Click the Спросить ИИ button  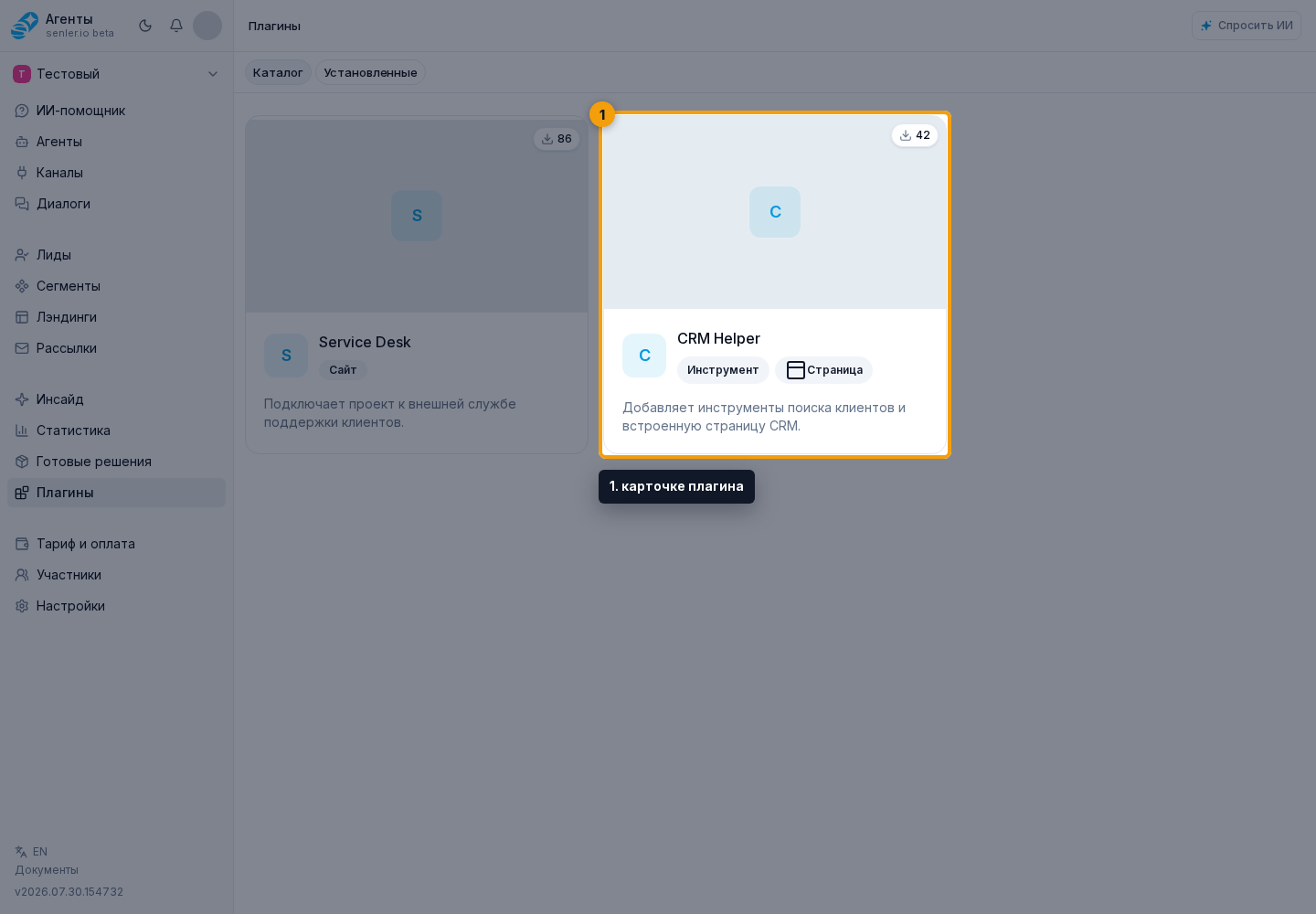pos(1247,26)
